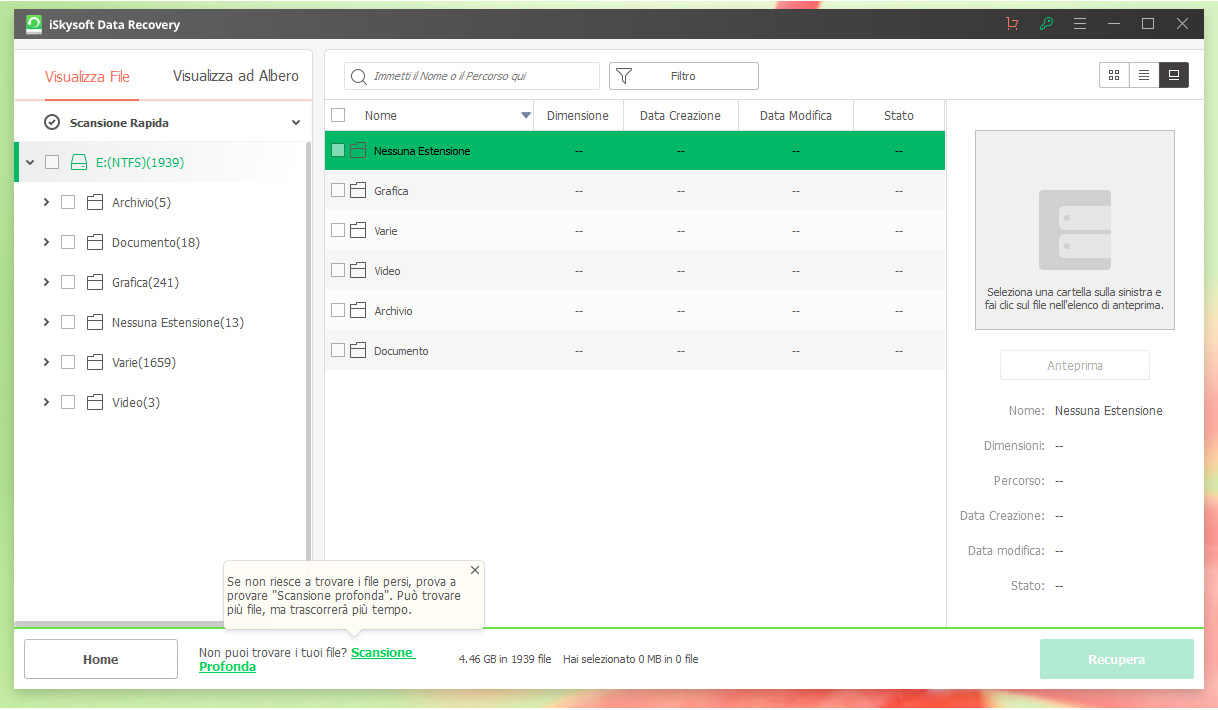This screenshot has width=1218, height=710.
Task: Open the Scansione Profonda link
Action: click(x=381, y=653)
